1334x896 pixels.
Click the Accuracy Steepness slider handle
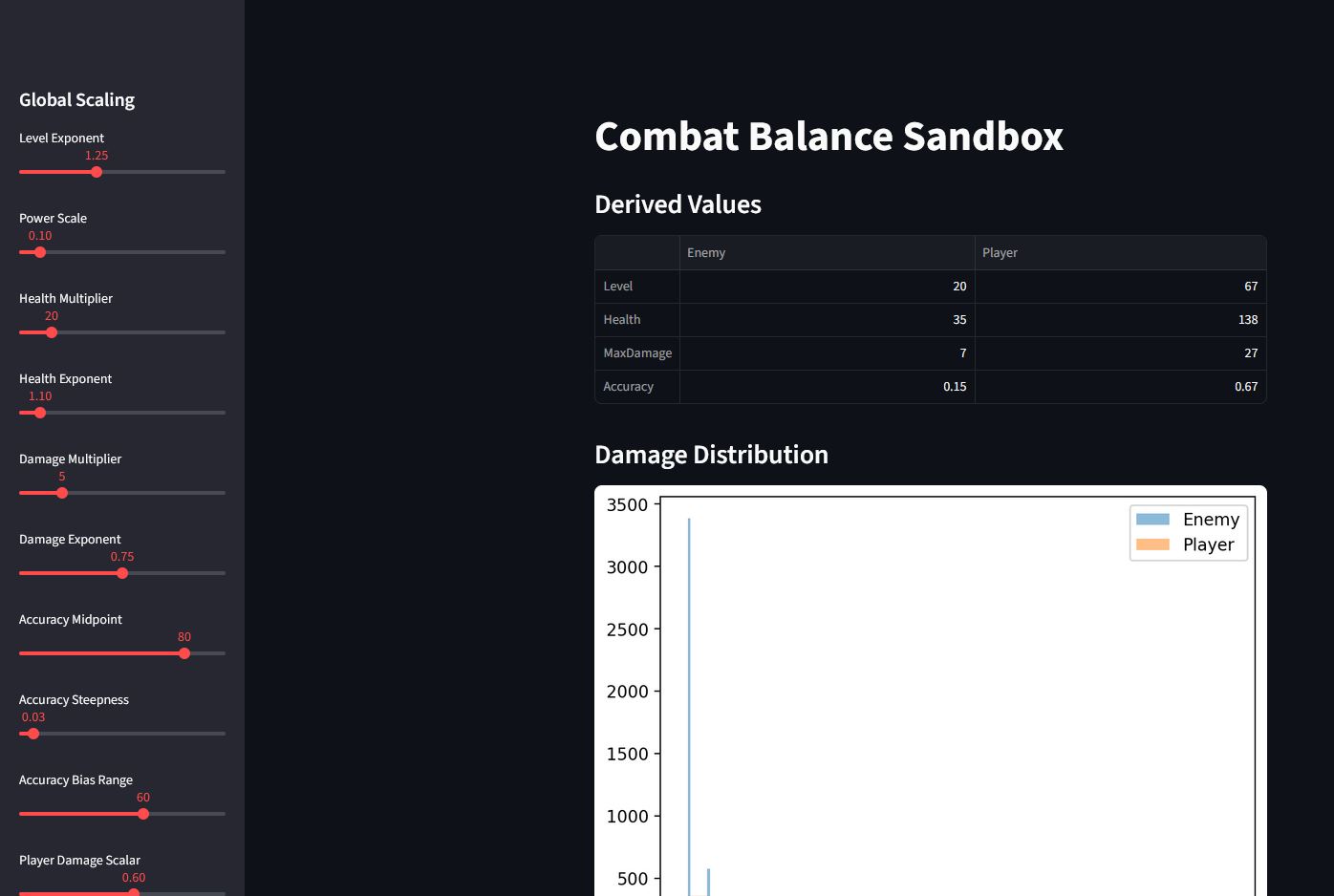pos(32,734)
